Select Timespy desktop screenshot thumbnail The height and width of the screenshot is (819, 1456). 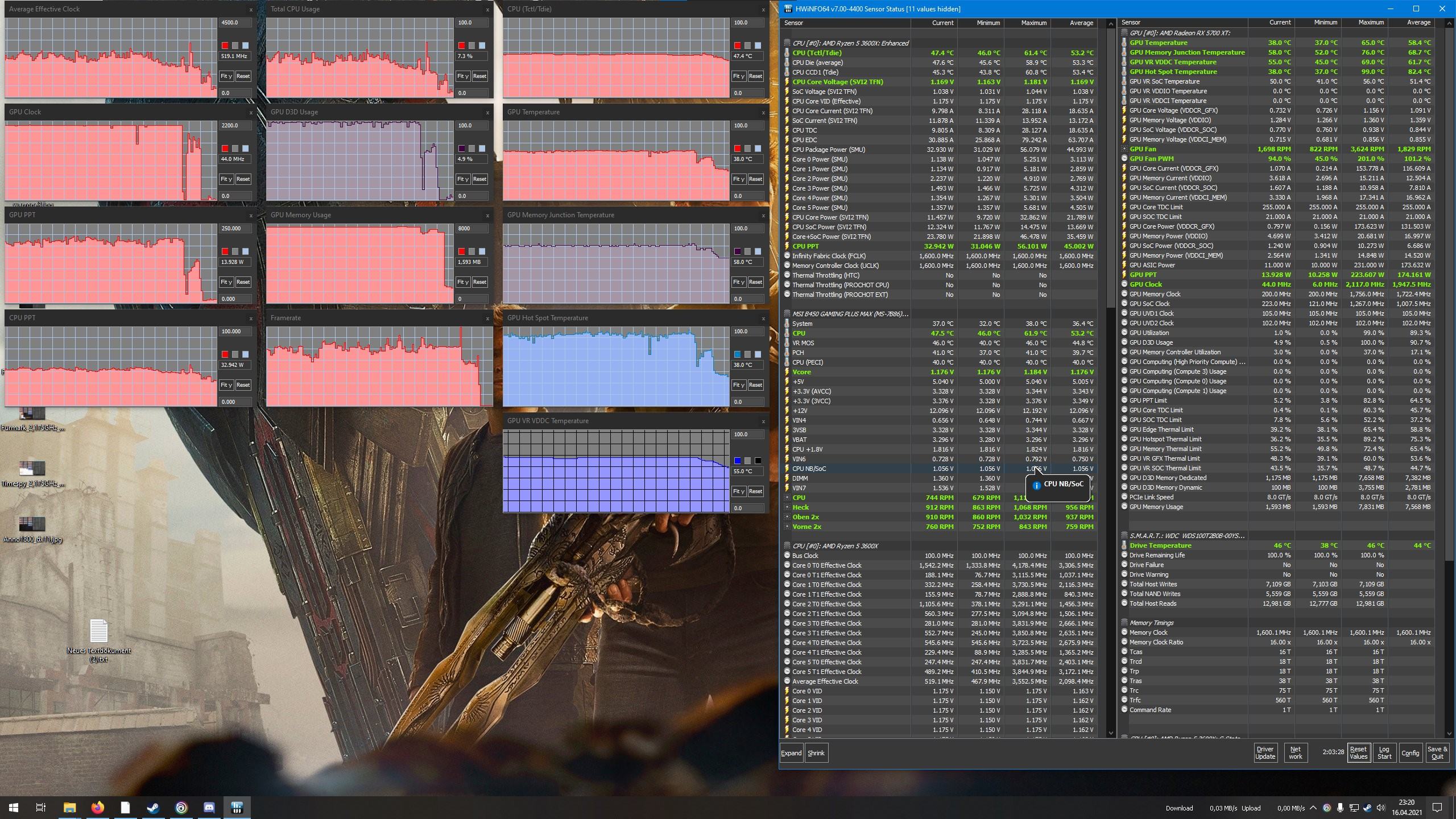[32, 473]
